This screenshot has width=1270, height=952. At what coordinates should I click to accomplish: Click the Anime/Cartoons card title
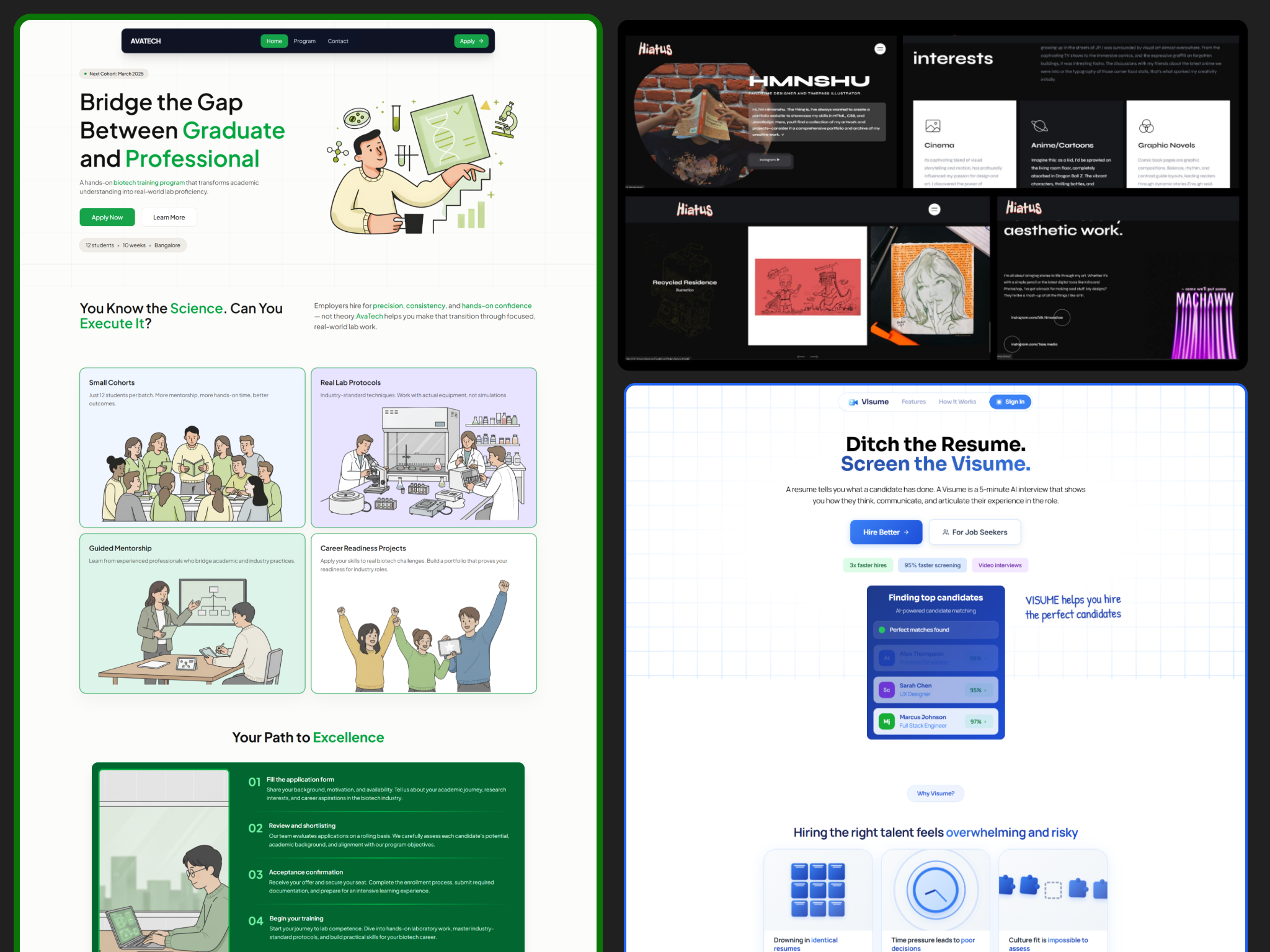click(1062, 145)
